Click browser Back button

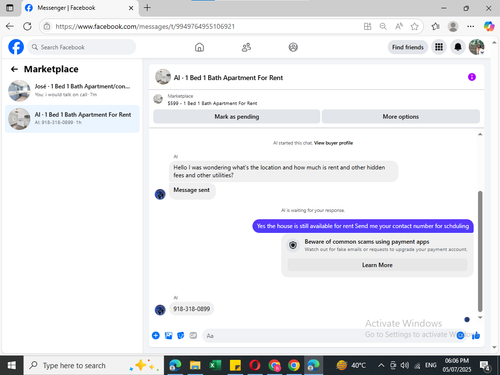tap(10, 26)
